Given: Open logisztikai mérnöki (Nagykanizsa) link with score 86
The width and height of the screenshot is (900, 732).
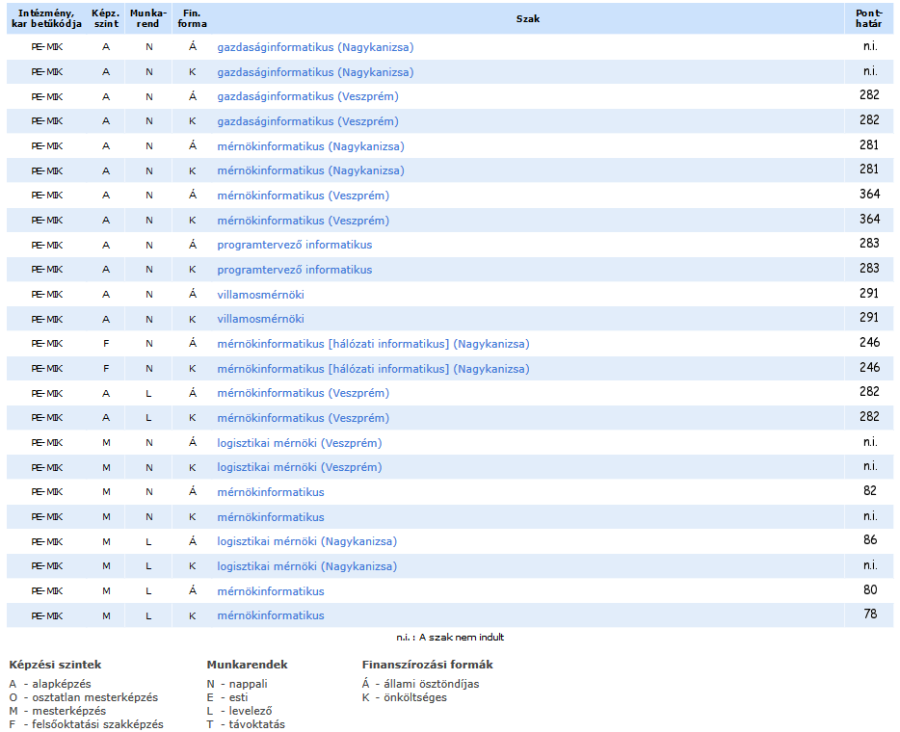Looking at the screenshot, I should point(307,542).
